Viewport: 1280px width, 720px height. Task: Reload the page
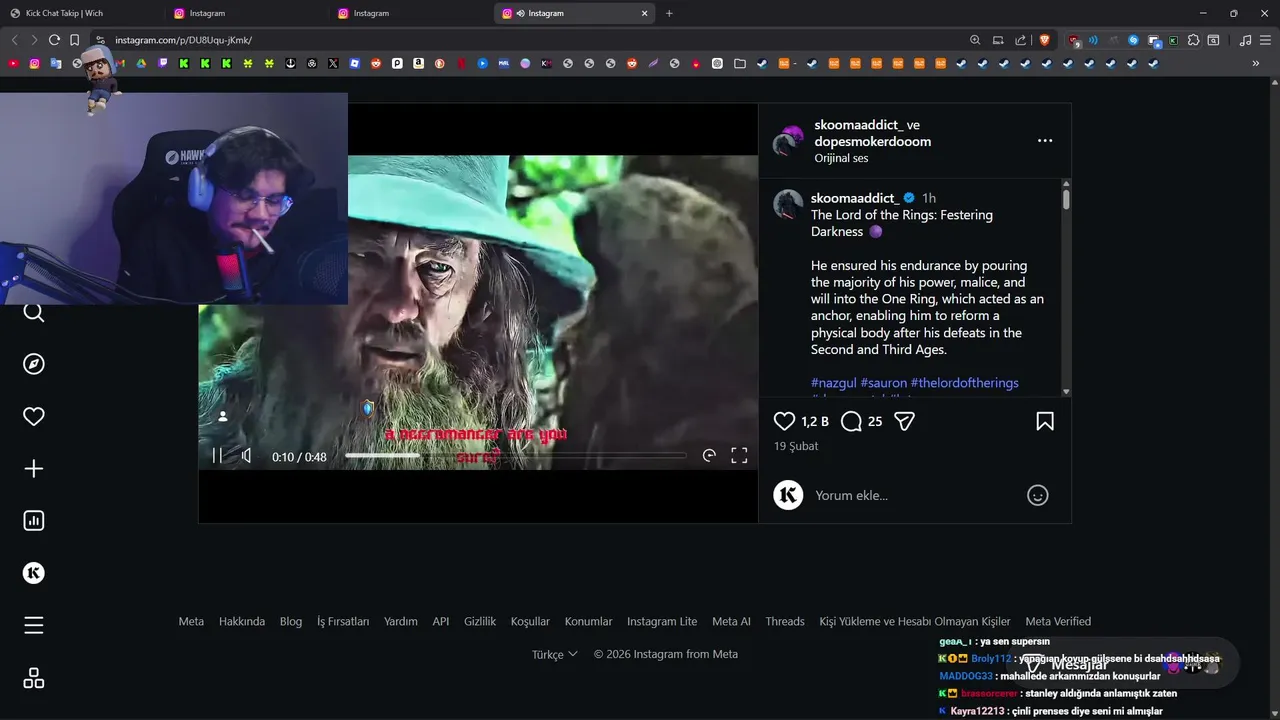(54, 40)
